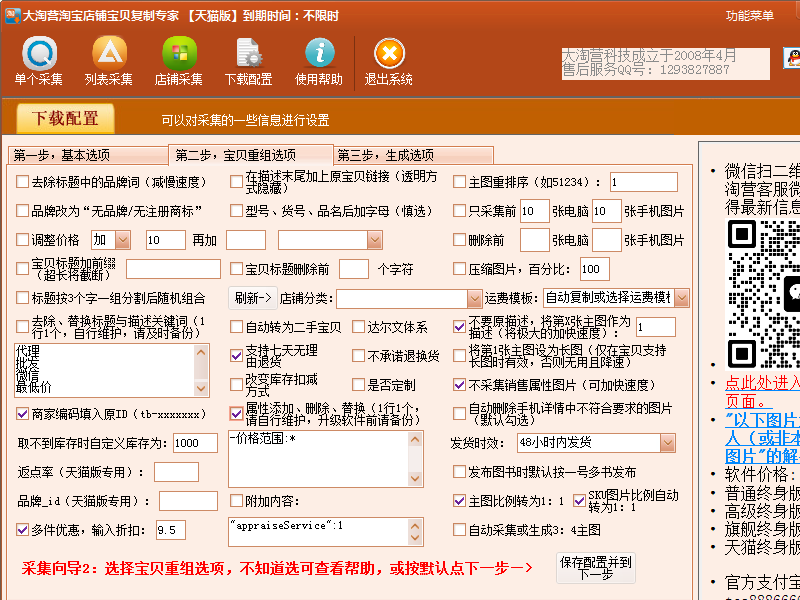
Task: Click the 刷新 button
Action: pyautogui.click(x=253, y=298)
